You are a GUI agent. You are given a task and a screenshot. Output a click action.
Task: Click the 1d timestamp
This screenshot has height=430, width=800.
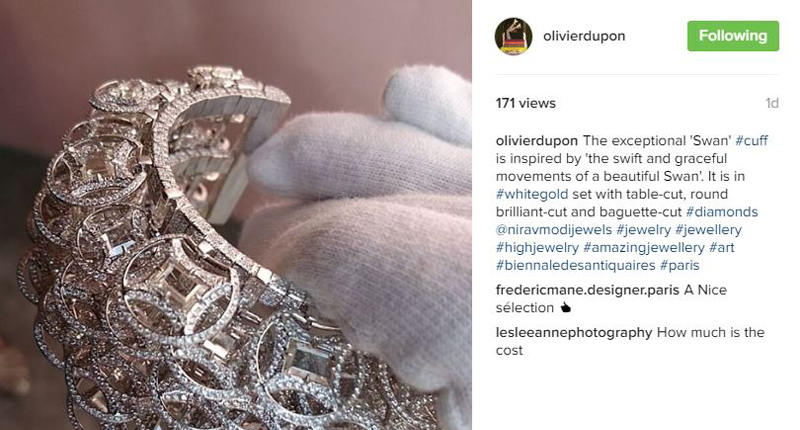coord(772,103)
